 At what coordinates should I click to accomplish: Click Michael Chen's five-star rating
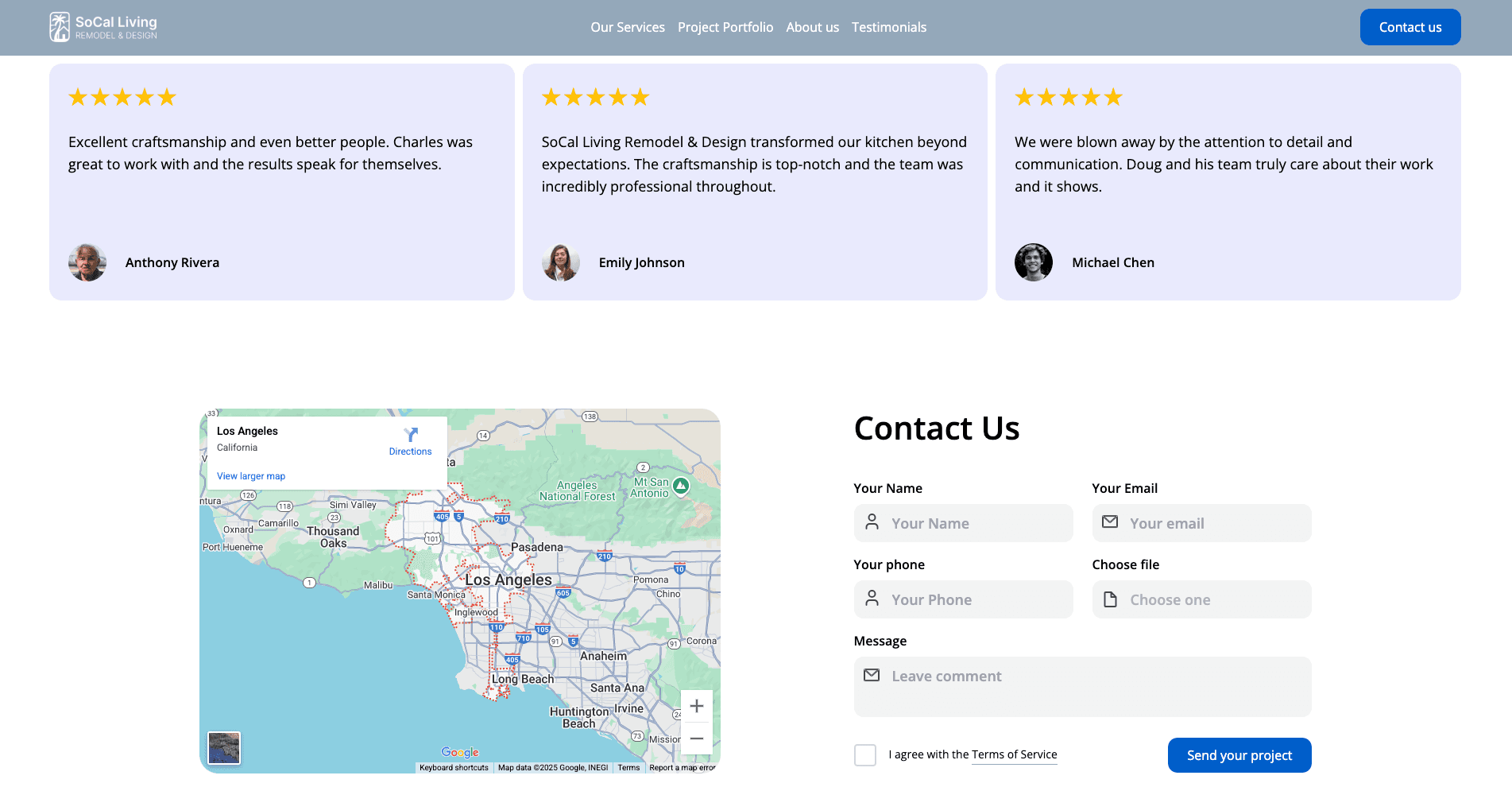click(x=1069, y=98)
